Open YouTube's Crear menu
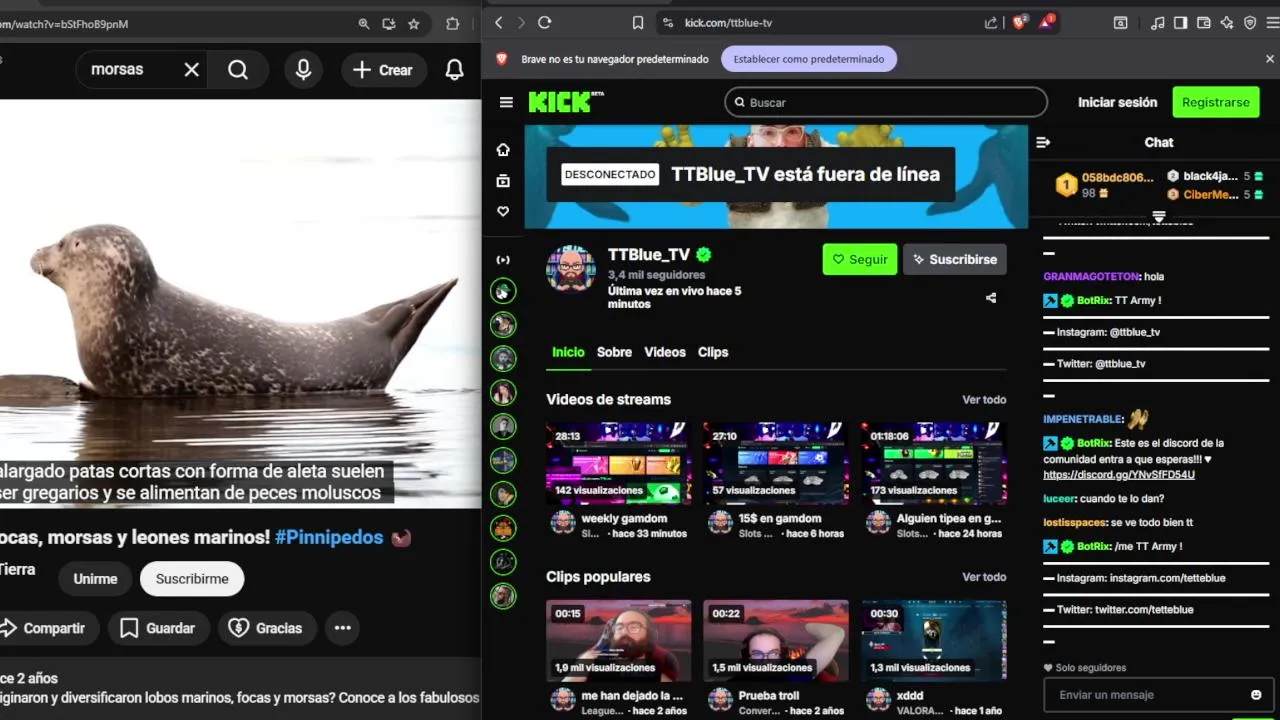 point(382,70)
